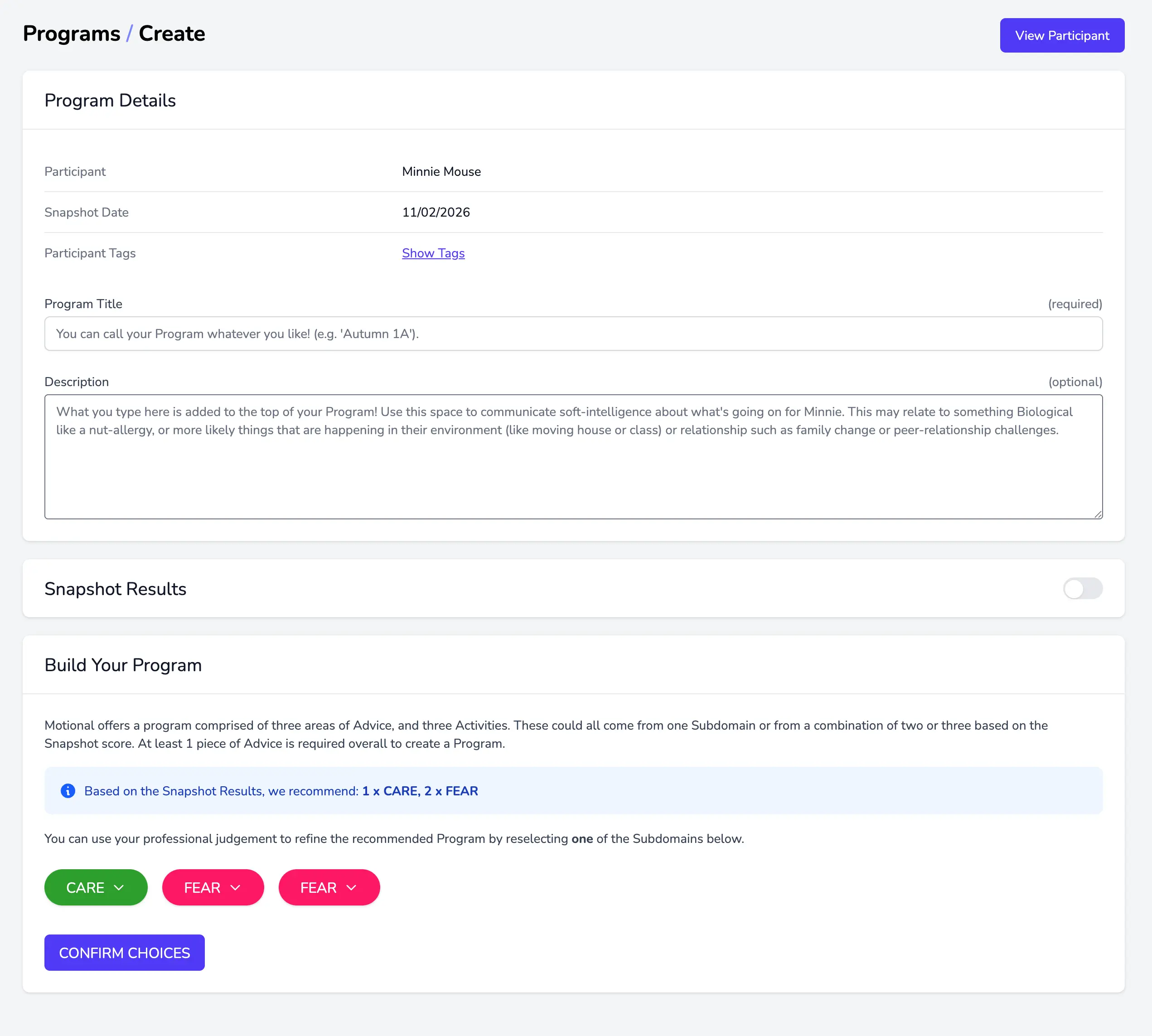Open the CARE subdomain dropdown

tap(85, 887)
